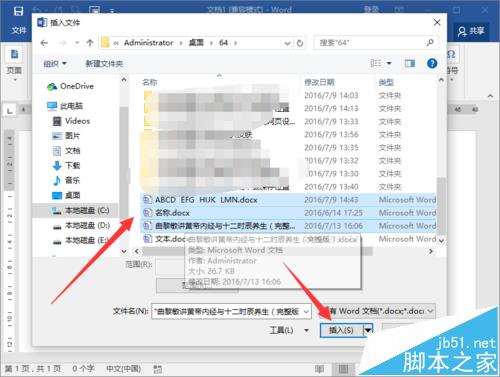The width and height of the screenshot is (500, 377).
Task: Click the macro record icon in status bar
Action: pyautogui.click(x=157, y=369)
